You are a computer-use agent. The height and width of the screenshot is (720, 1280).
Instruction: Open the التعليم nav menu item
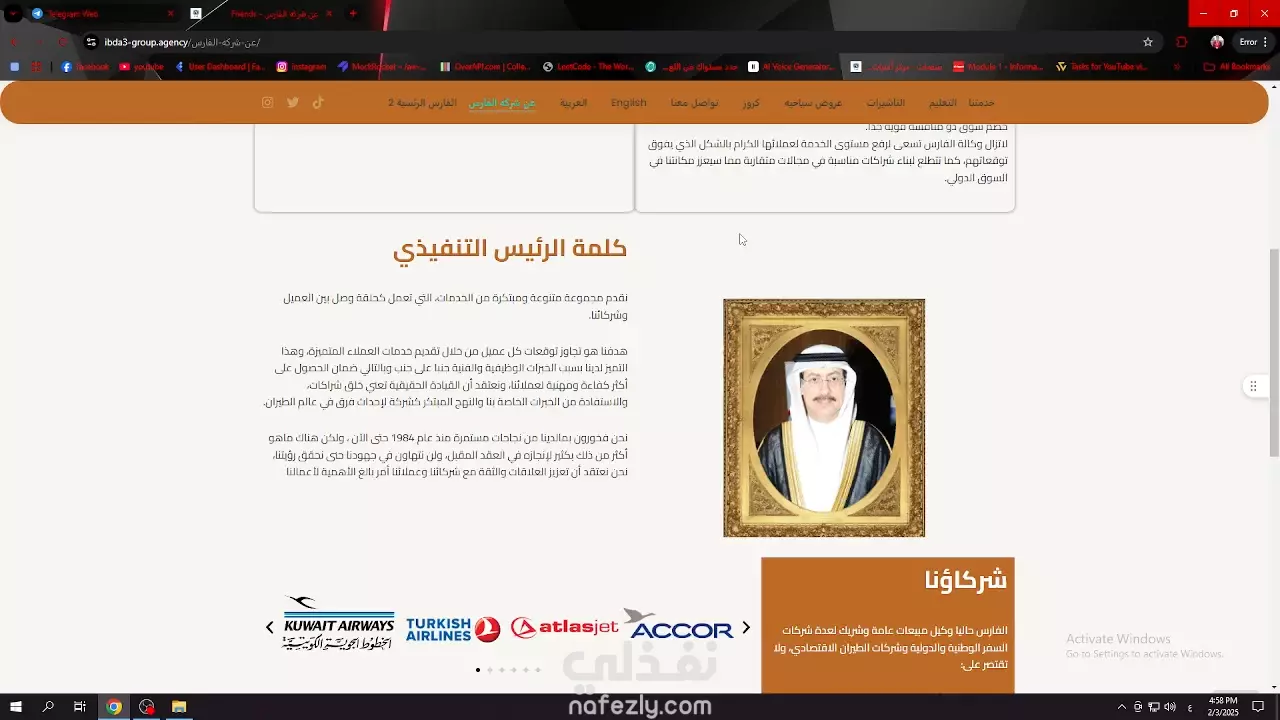click(x=943, y=103)
